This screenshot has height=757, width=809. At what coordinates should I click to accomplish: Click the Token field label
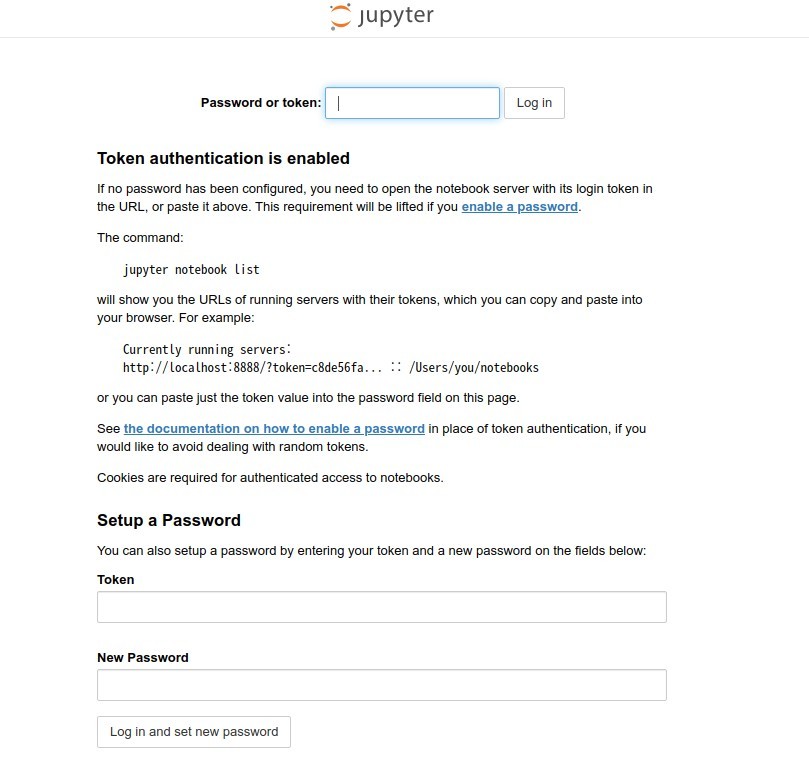(x=116, y=579)
